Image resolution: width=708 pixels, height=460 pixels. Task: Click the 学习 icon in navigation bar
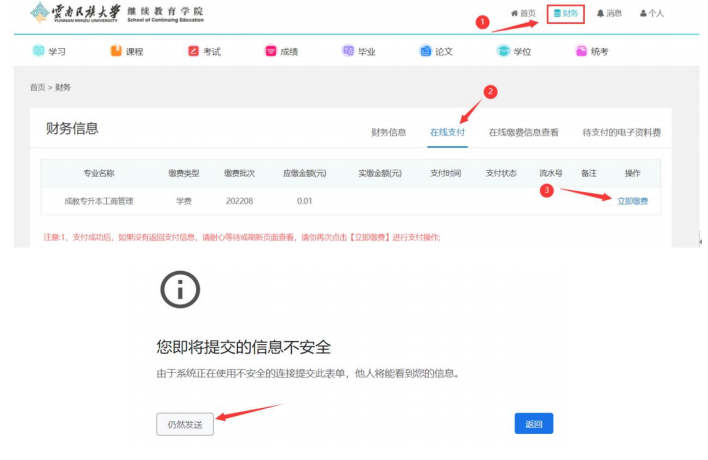point(38,51)
